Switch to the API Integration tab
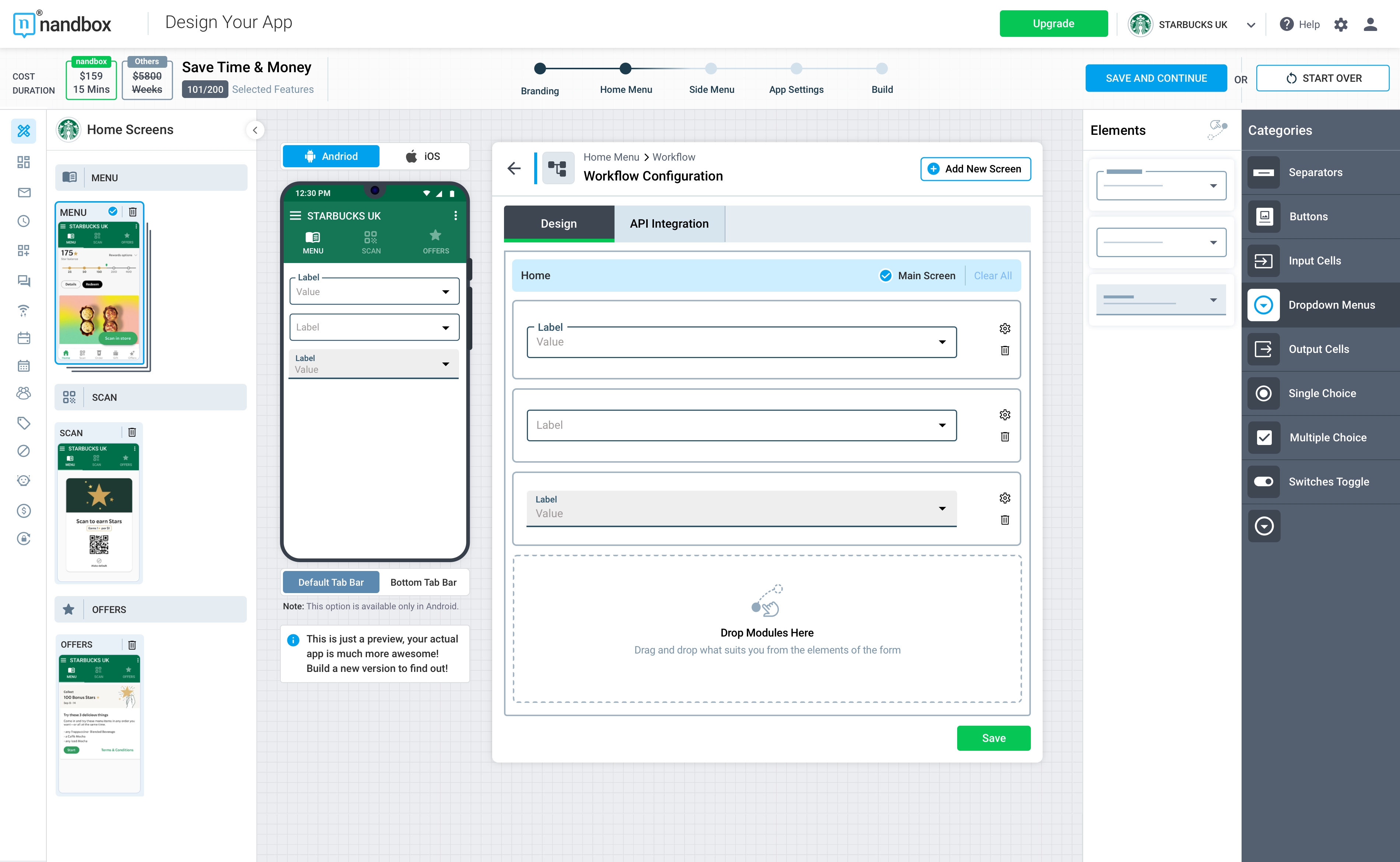The width and height of the screenshot is (1400, 862). pyautogui.click(x=669, y=224)
